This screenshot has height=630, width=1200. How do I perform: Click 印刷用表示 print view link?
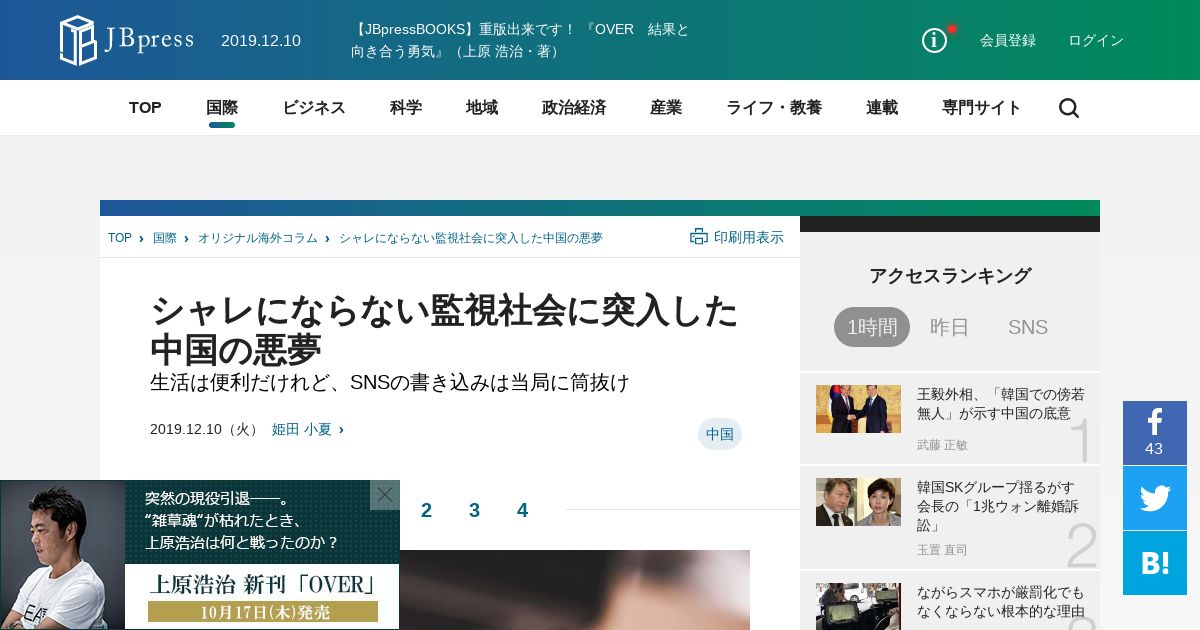pyautogui.click(x=749, y=237)
